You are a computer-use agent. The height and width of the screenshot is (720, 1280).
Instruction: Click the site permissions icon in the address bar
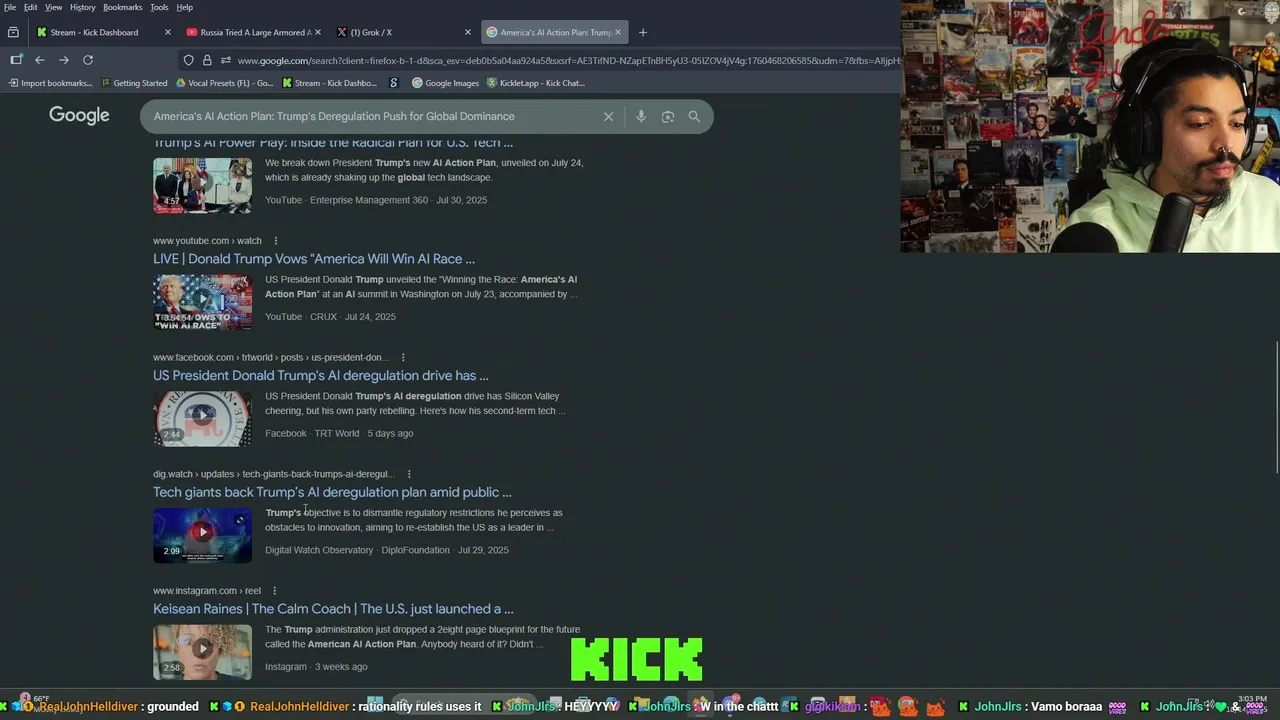pos(226,61)
